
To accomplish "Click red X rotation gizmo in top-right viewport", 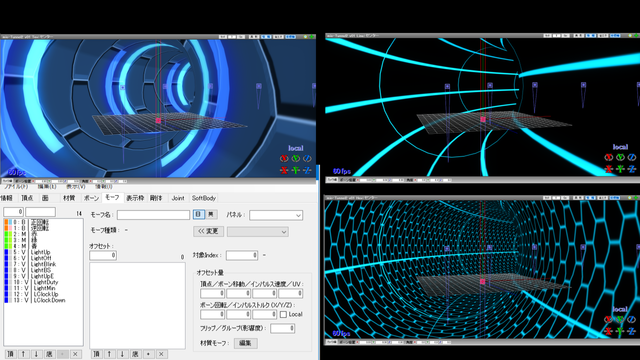I will (609, 157).
